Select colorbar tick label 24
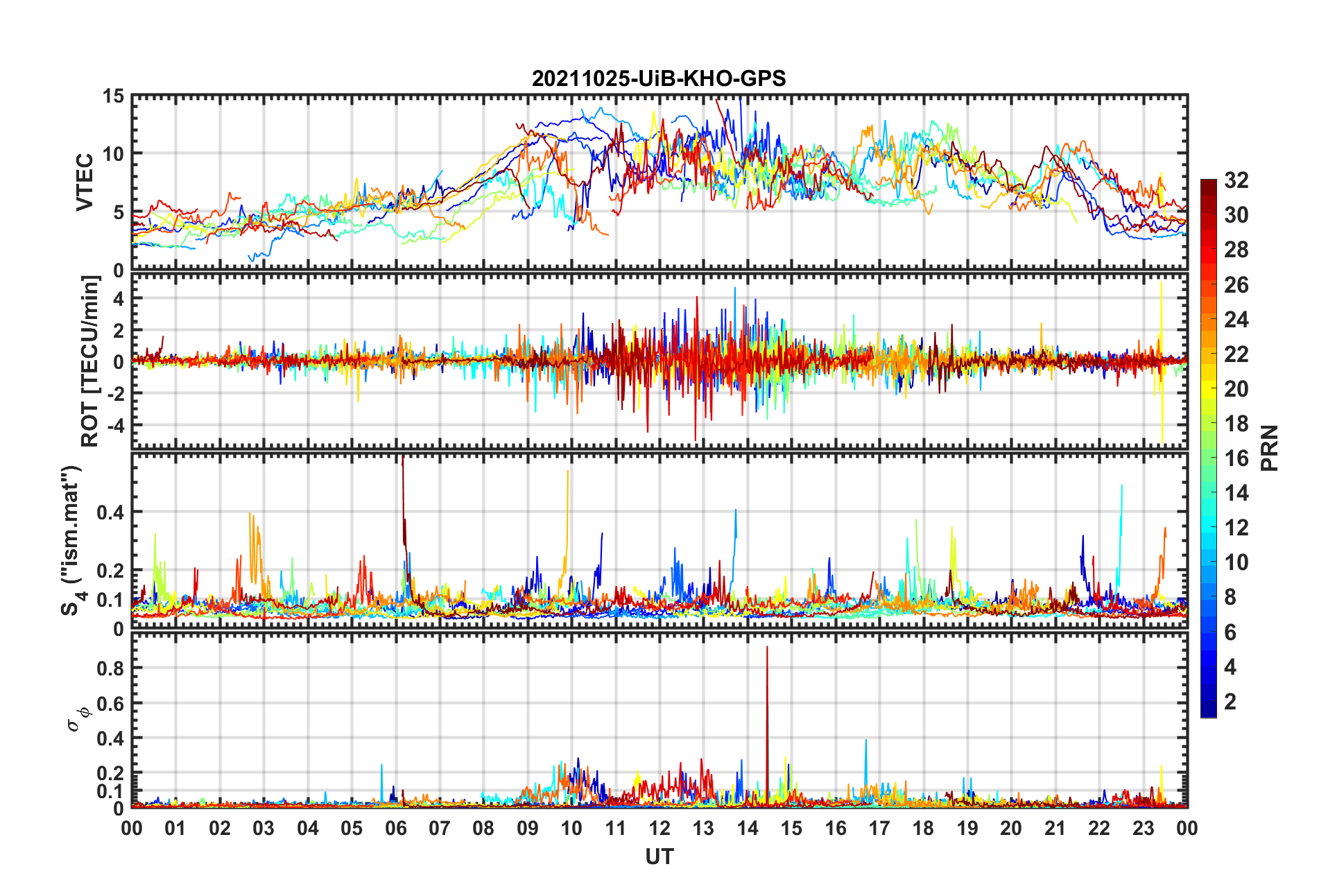1319x896 pixels. 1236,319
